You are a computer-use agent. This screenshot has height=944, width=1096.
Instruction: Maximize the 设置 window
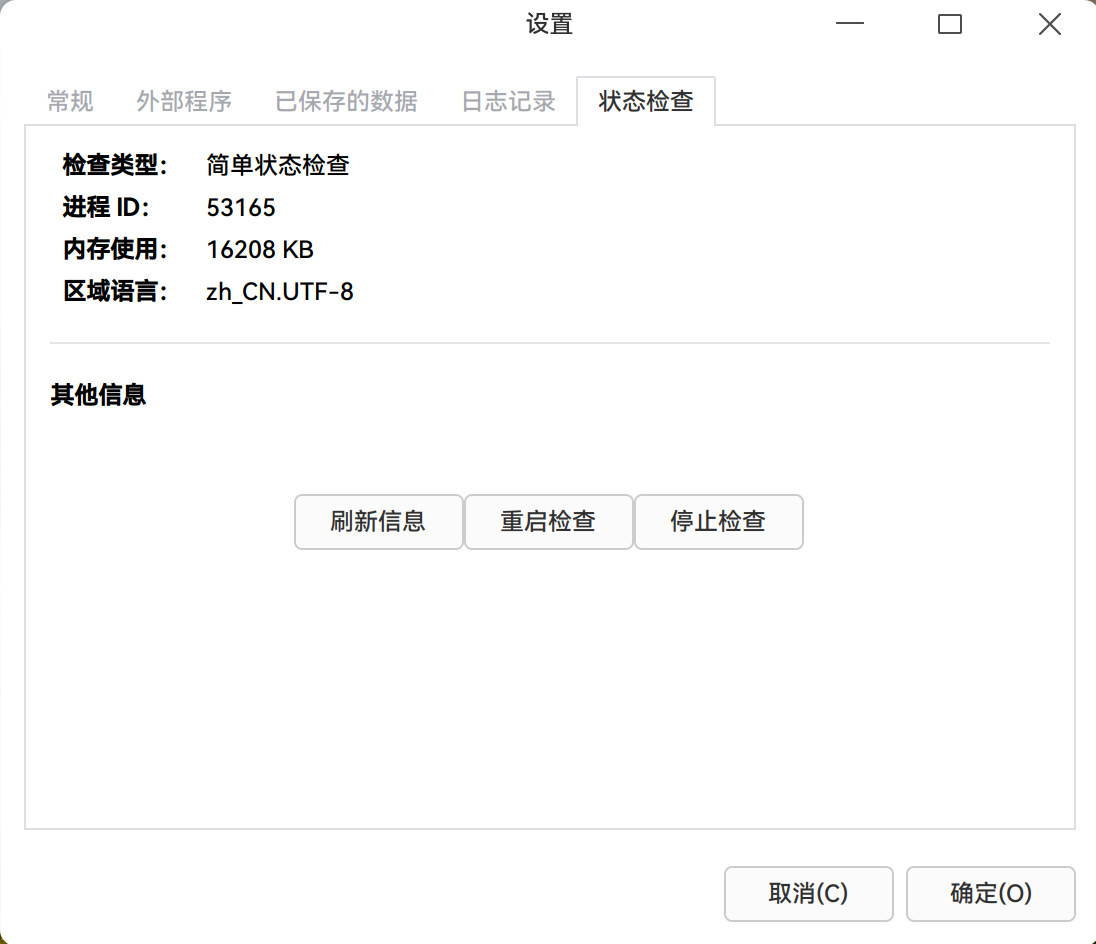[949, 23]
